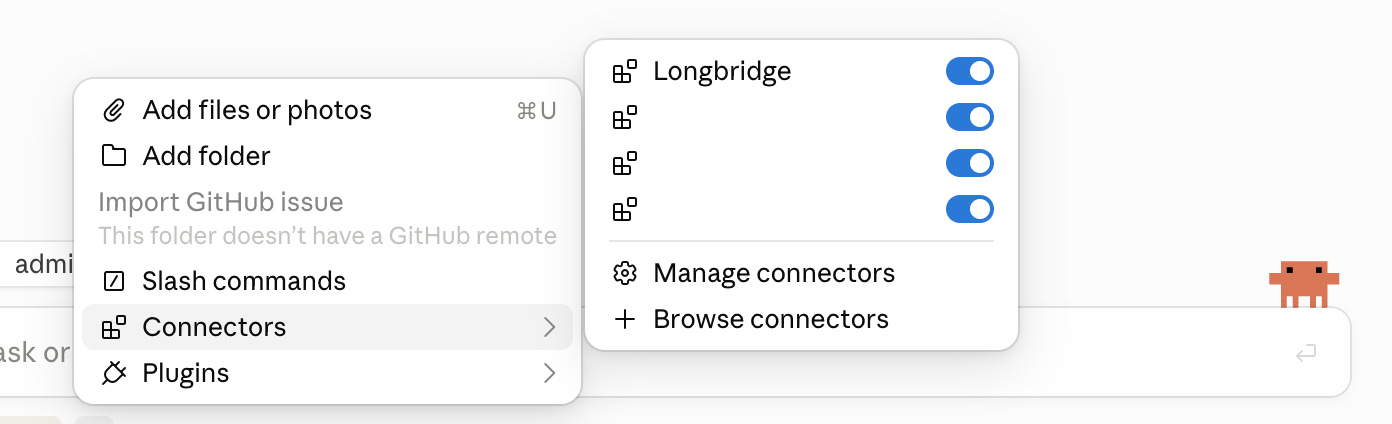
Task: Click the gear icon for Manage connectors
Action: [625, 273]
